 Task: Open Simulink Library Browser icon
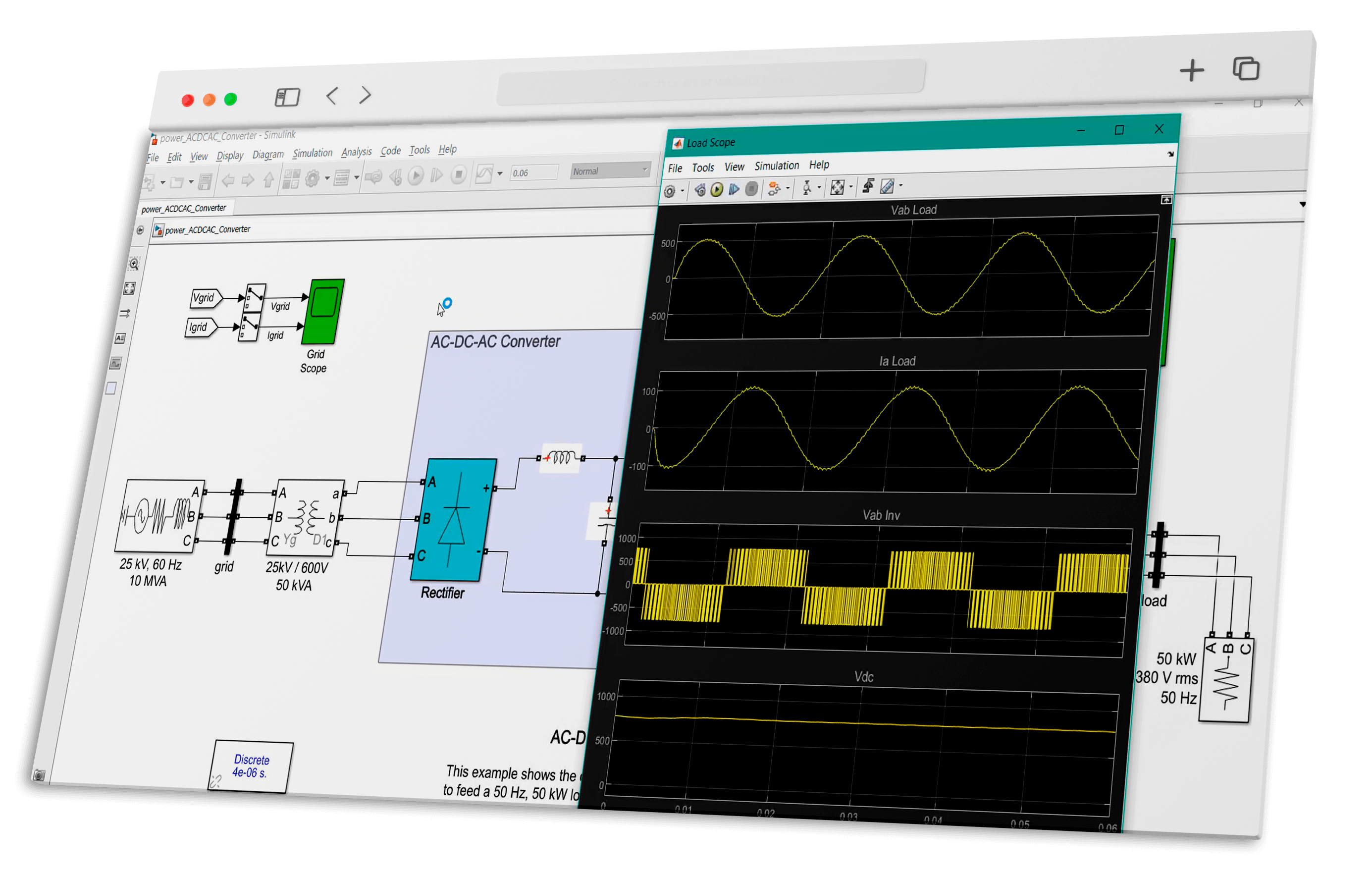point(291,179)
